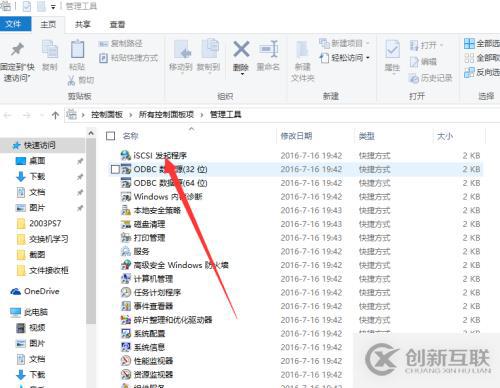Click the OneDrive cloud icon in sidebar
500x388 pixels.
pos(16,292)
